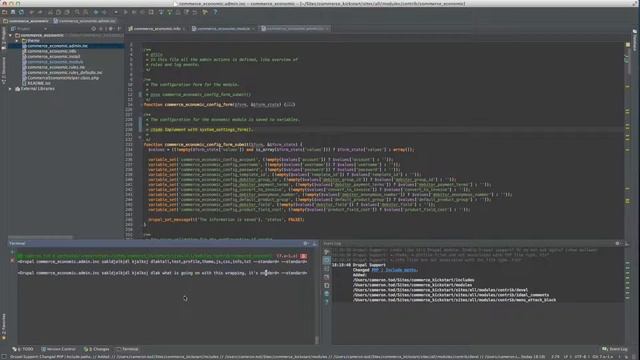Select README.txt in the project tree

pos(39,83)
